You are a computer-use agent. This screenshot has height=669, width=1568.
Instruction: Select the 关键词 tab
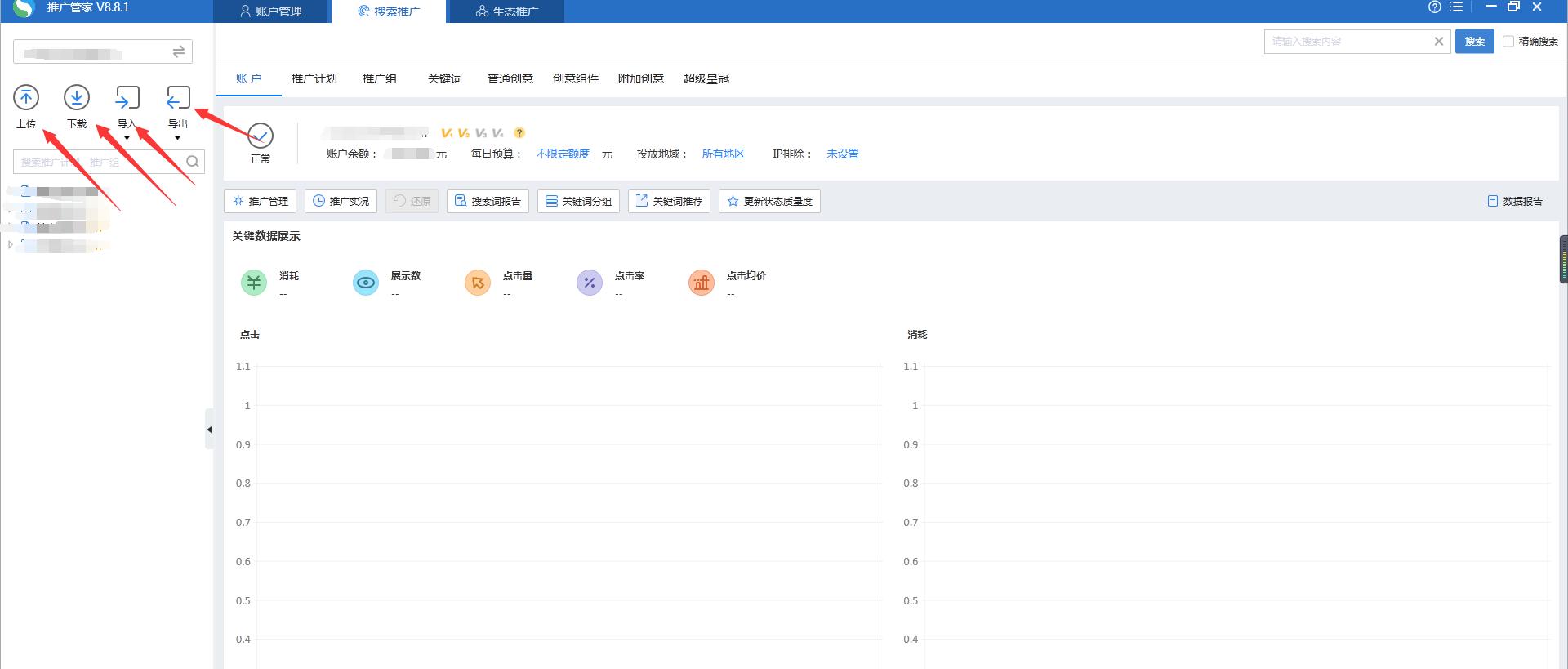pos(445,78)
